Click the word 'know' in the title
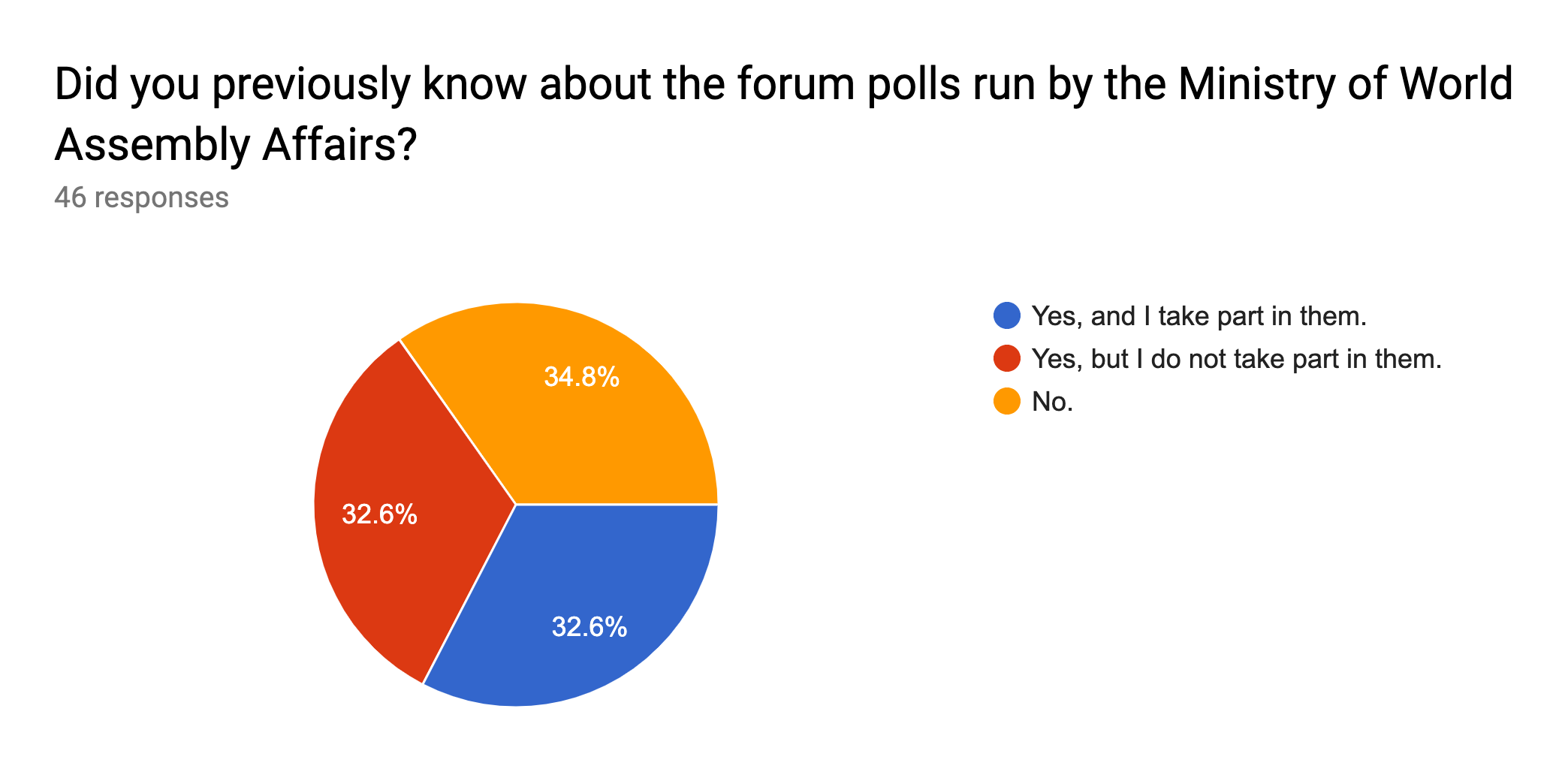The height and width of the screenshot is (784, 1568). (x=475, y=83)
